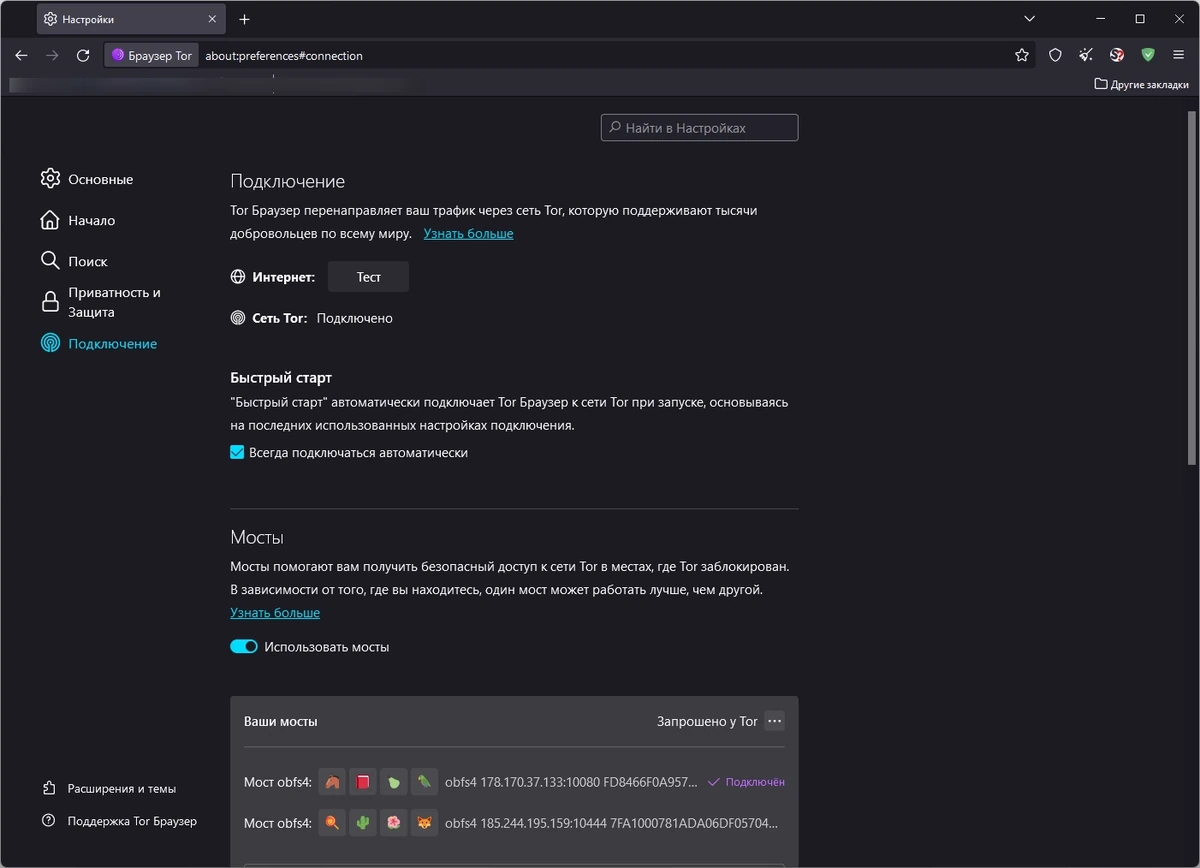Toggle the Использовать мосты switch
The image size is (1200, 868).
pos(244,647)
